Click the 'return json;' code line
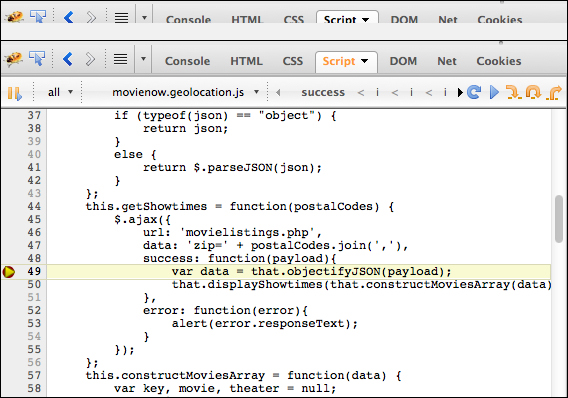The image size is (568, 398). (x=185, y=129)
